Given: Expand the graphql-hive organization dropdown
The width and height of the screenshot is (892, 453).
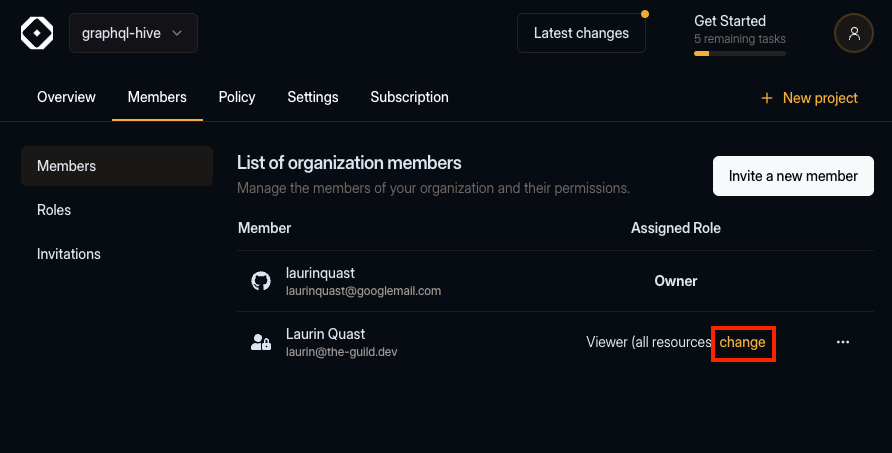Looking at the screenshot, I should pos(133,33).
